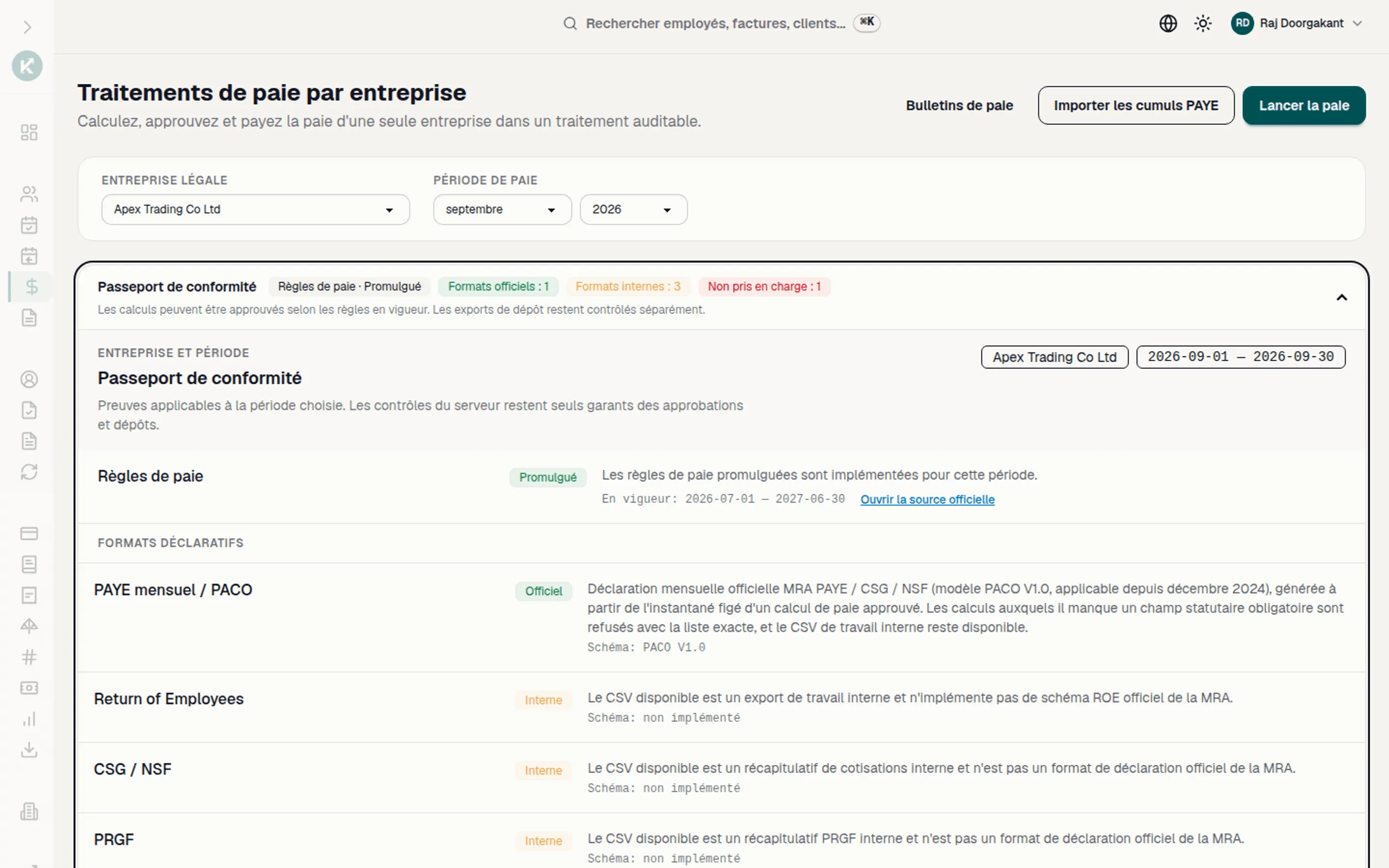Click the Schéma: PACO V1.0 text
The image size is (1389, 868).
[x=646, y=648]
